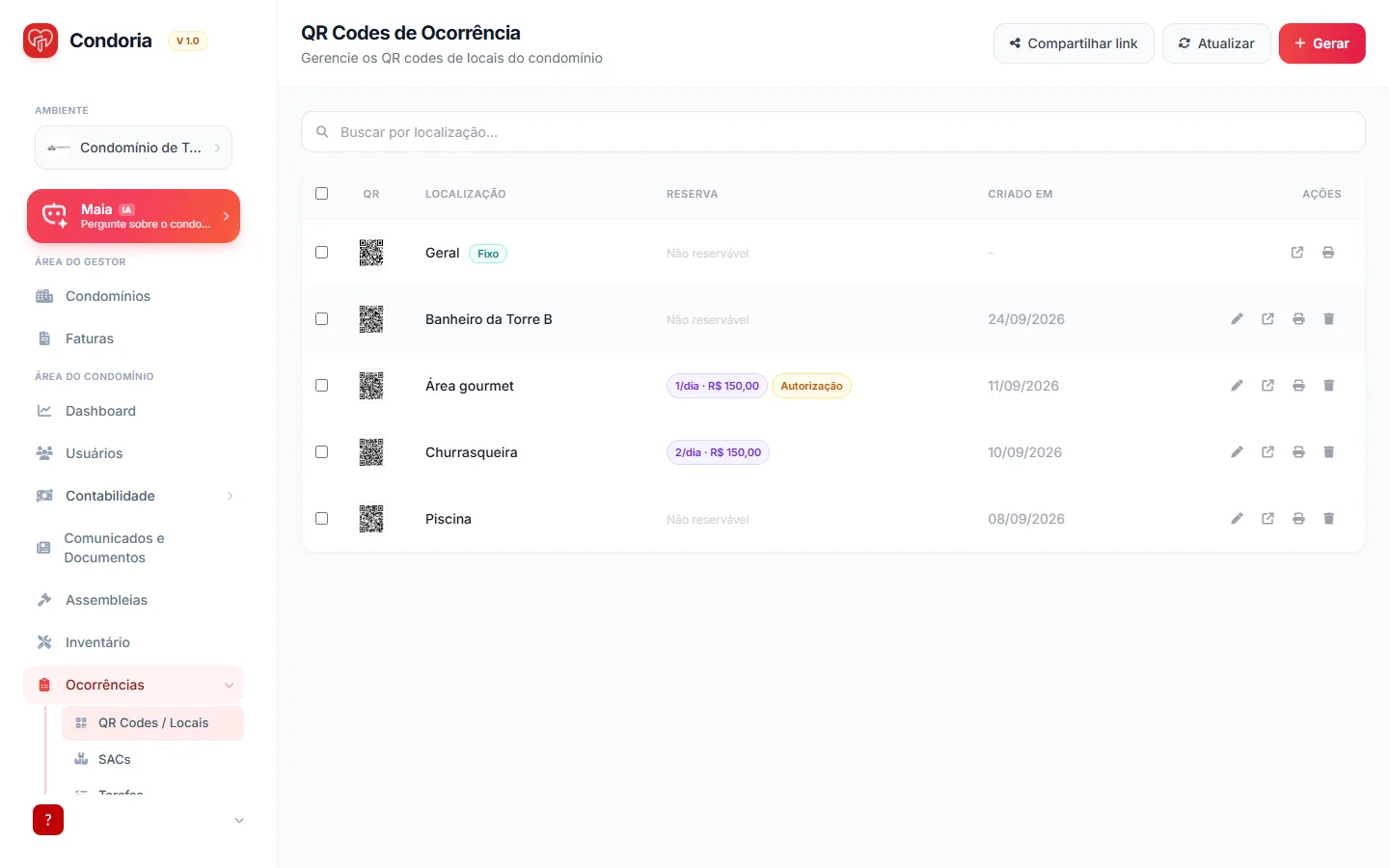1389x868 pixels.
Task: Open the Condomínio environment selector
Action: coord(133,148)
